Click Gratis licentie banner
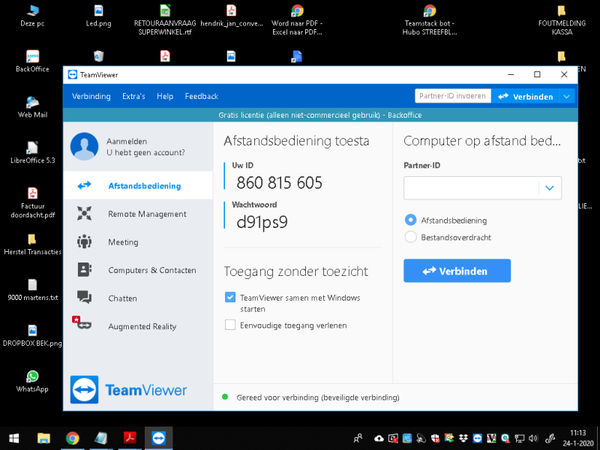The width and height of the screenshot is (600, 450). (x=320, y=115)
